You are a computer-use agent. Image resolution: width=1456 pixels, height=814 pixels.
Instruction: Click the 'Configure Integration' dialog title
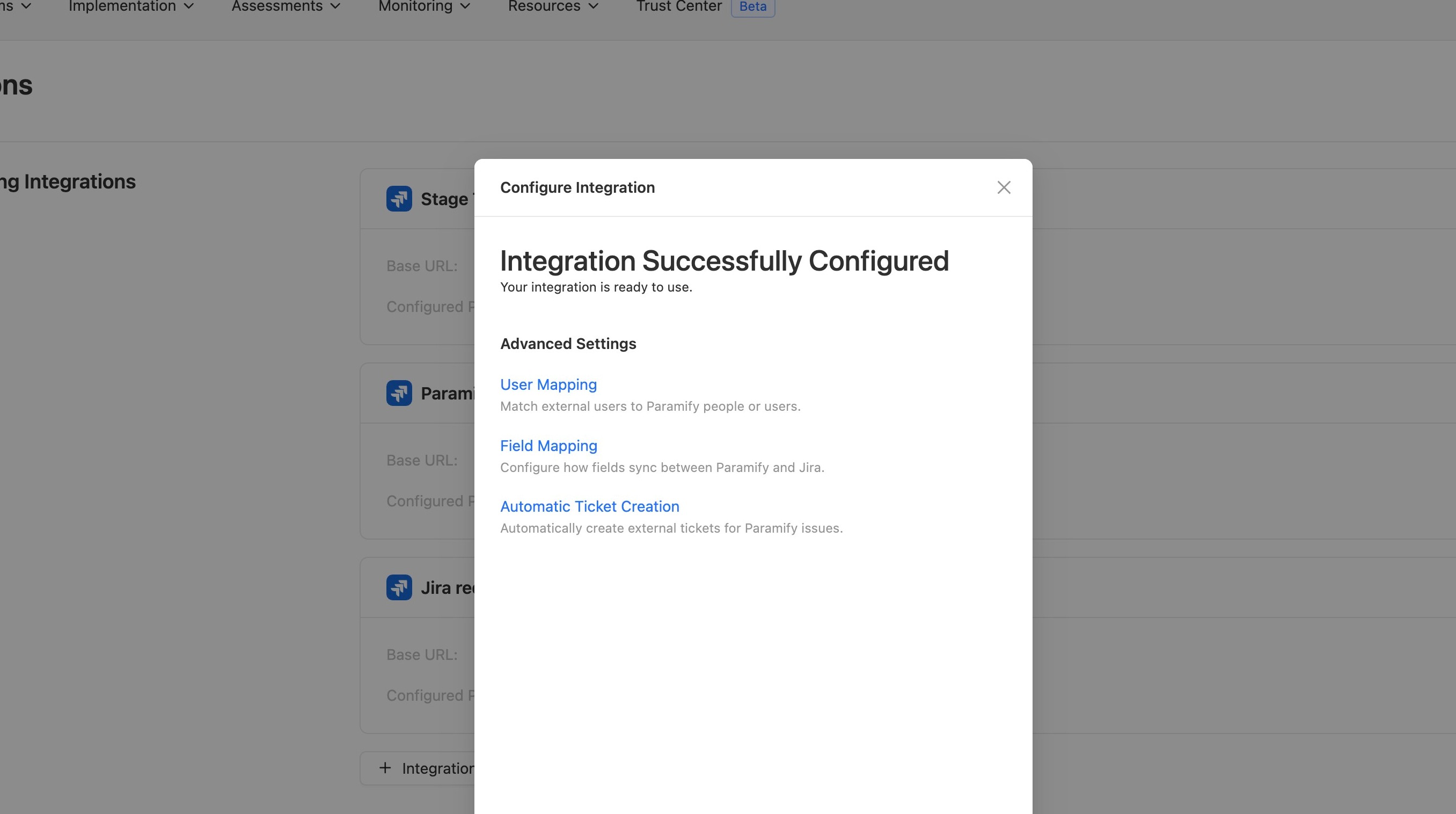577,188
